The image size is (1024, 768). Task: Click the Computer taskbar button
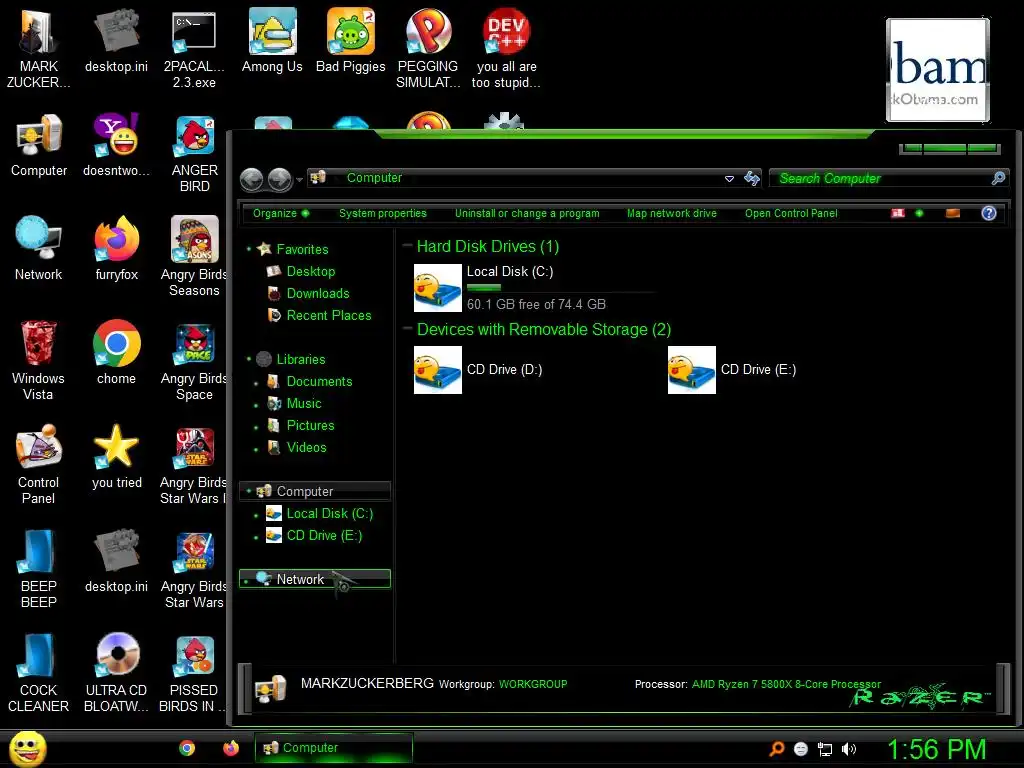point(334,748)
